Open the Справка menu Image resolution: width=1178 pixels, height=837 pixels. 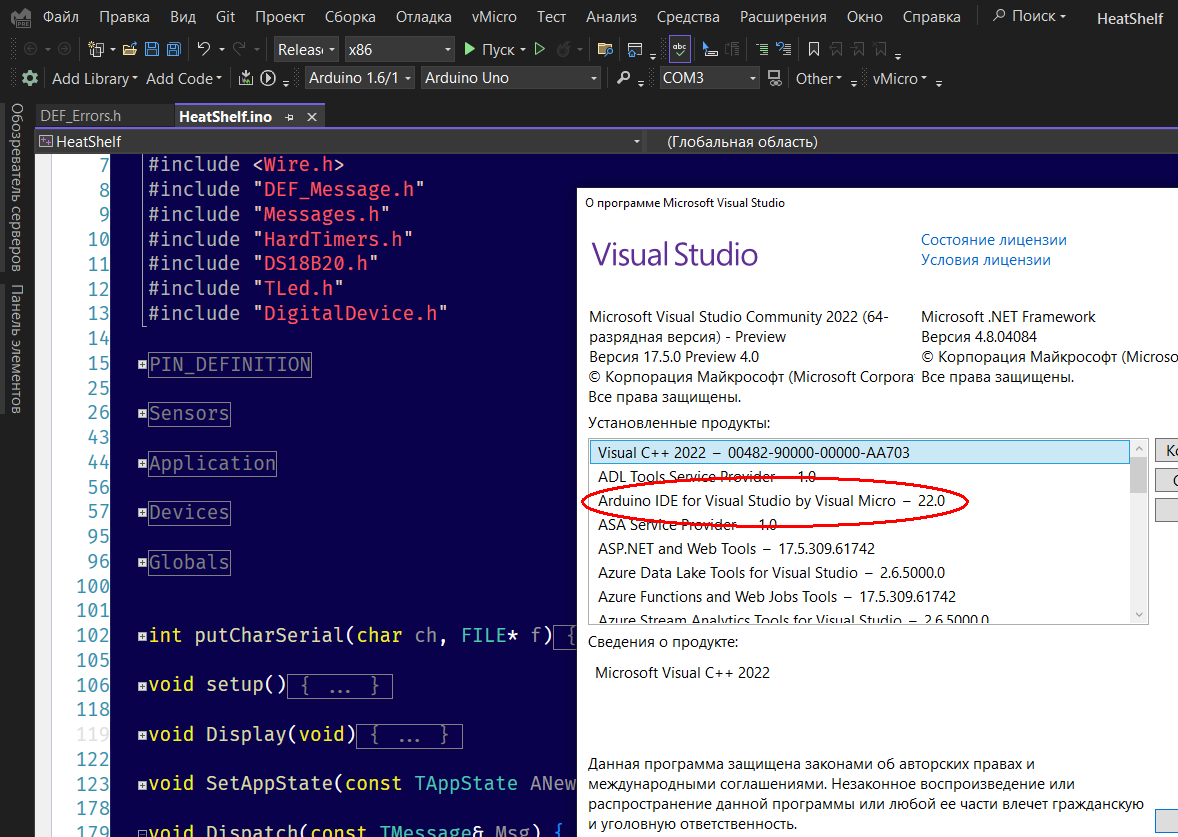[931, 17]
